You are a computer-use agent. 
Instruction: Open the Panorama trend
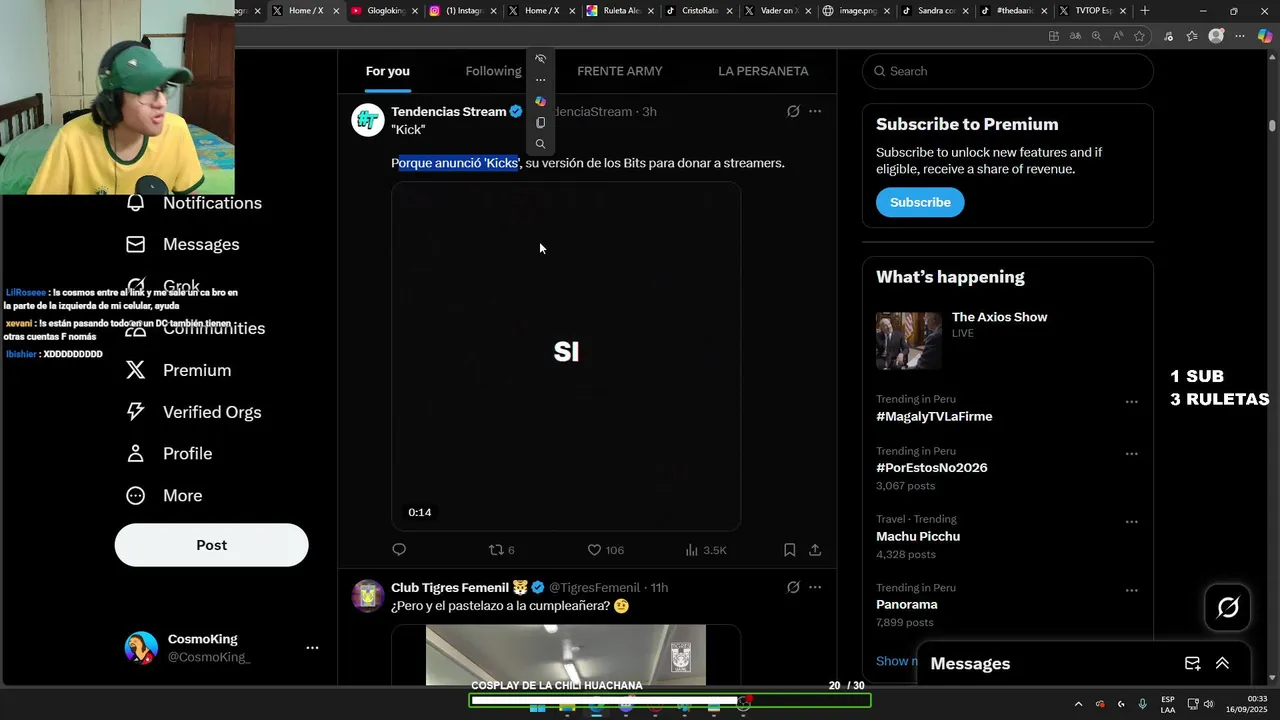coord(907,605)
